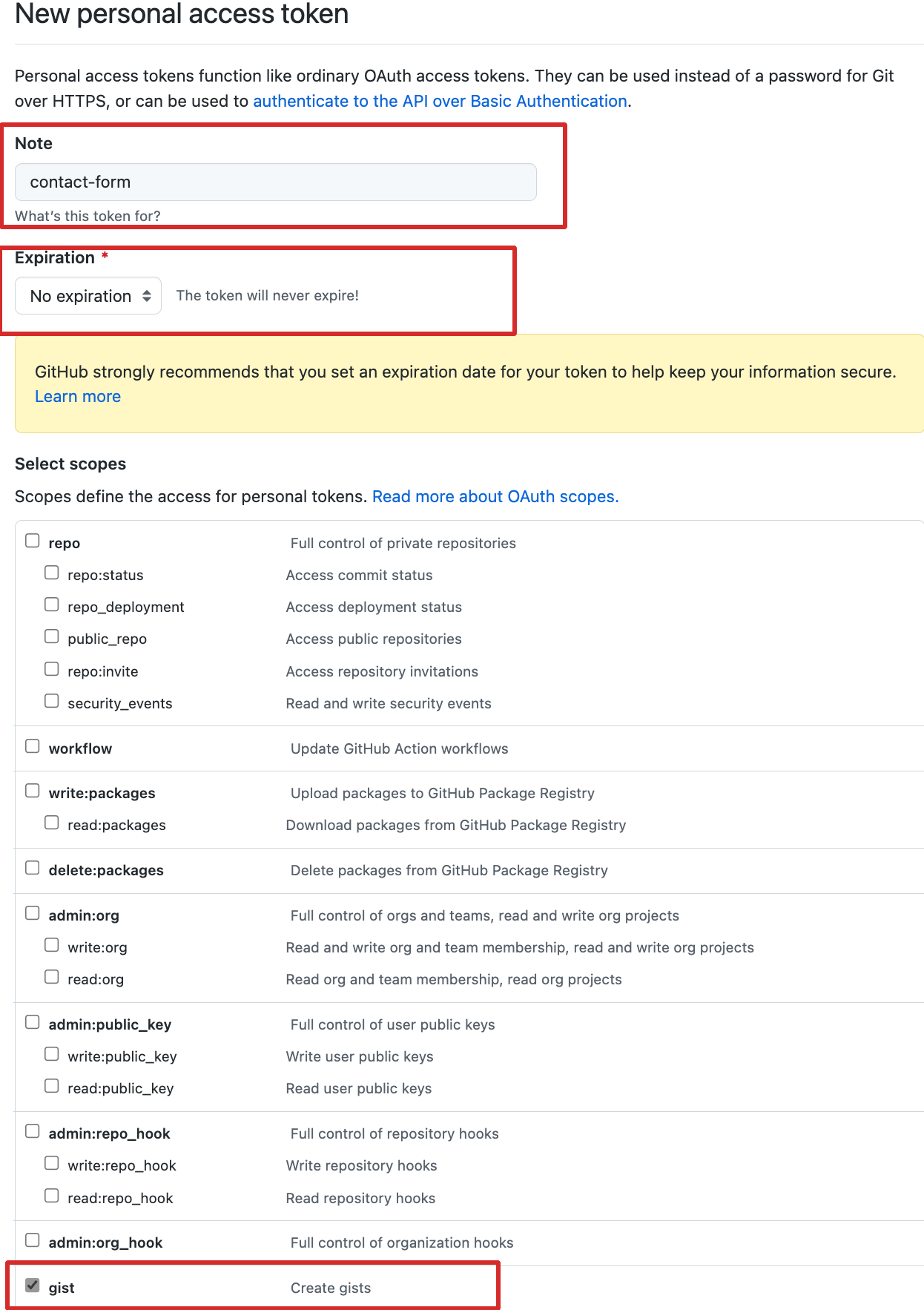Image resolution: width=924 pixels, height=1310 pixels.
Task: Check the security_events scope
Action: (52, 701)
